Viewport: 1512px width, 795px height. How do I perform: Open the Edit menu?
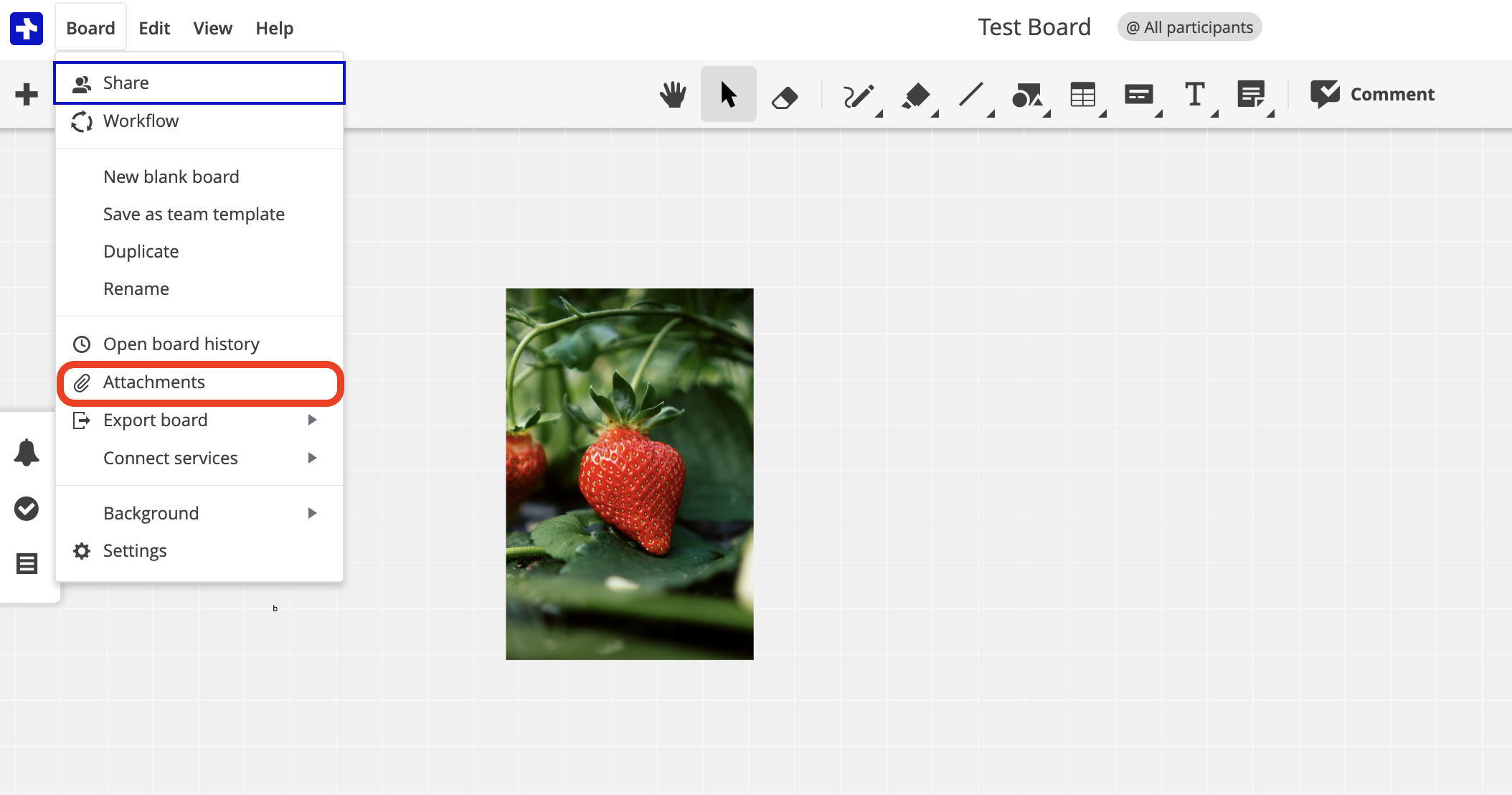click(154, 28)
